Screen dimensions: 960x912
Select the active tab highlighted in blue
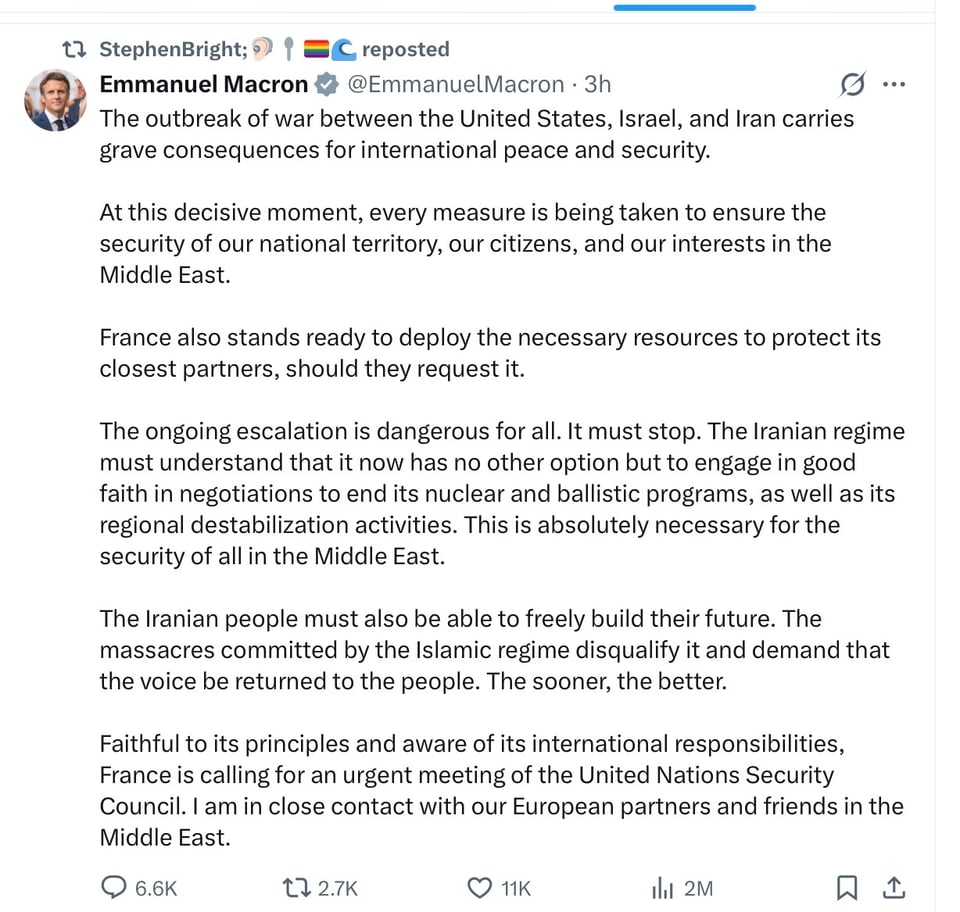(x=684, y=7)
